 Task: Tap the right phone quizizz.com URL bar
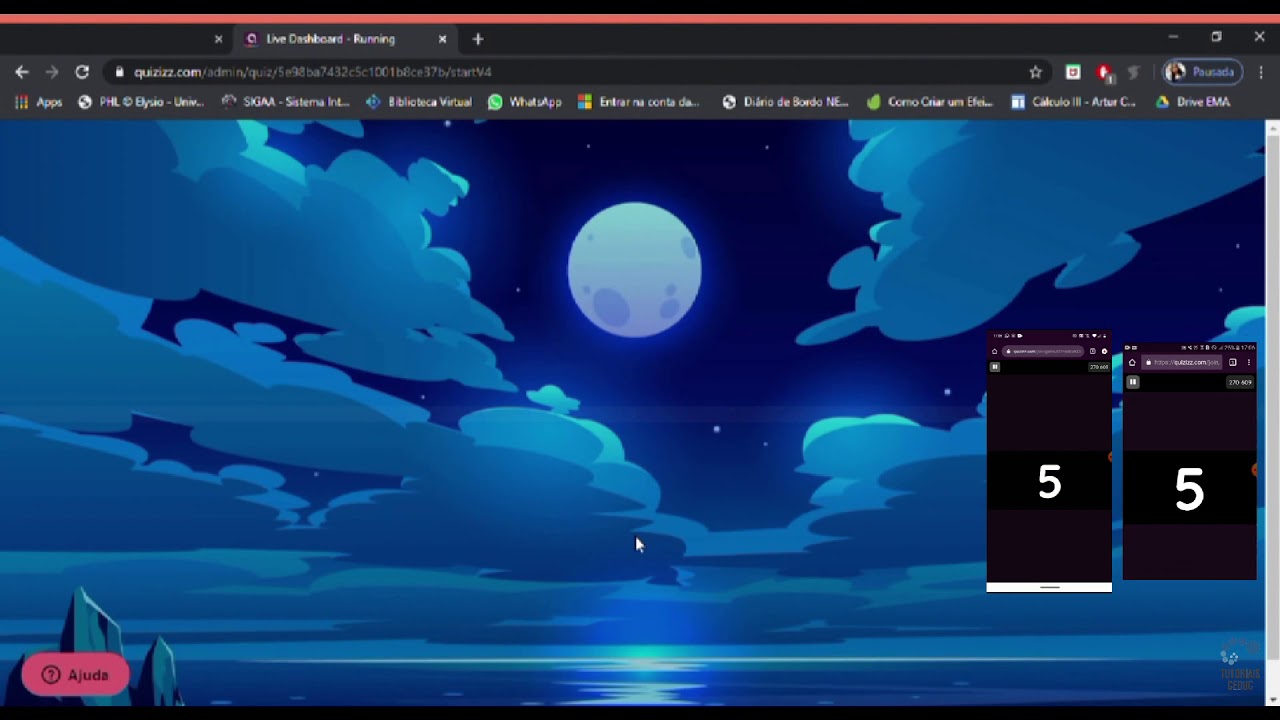click(1182, 362)
